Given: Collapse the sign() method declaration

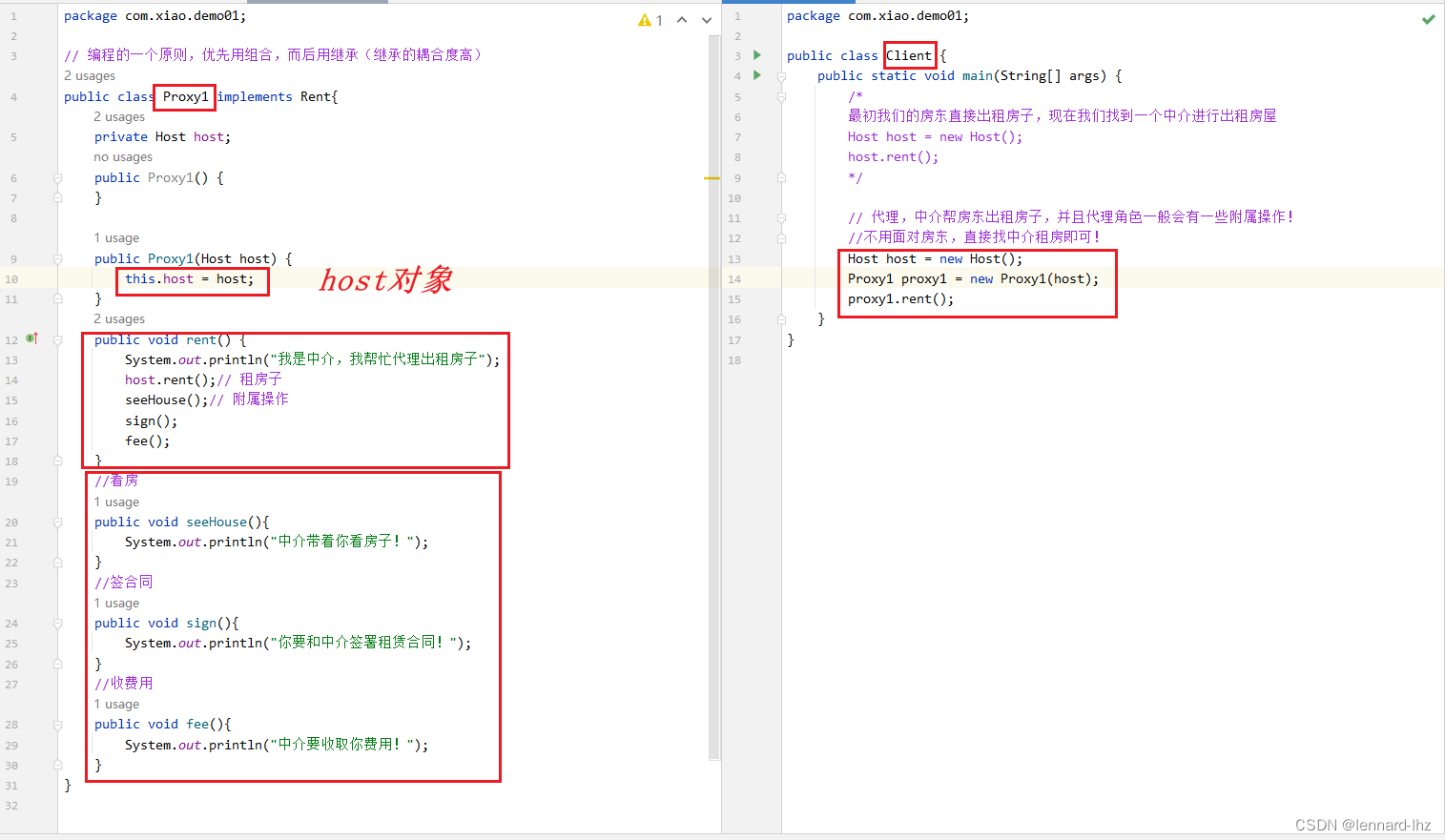Looking at the screenshot, I should click(x=58, y=624).
